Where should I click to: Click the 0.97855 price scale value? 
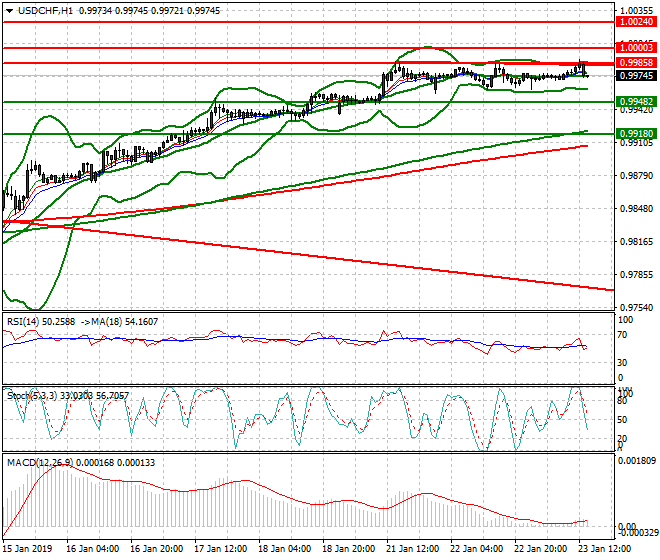pos(637,275)
